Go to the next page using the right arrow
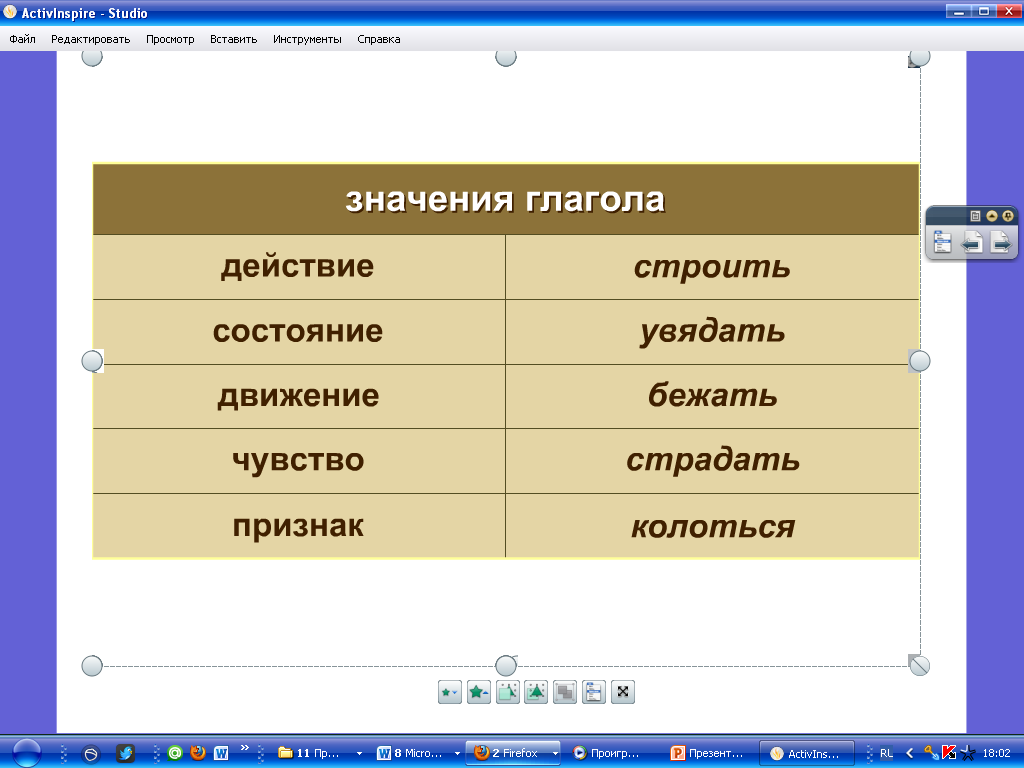 1000,242
